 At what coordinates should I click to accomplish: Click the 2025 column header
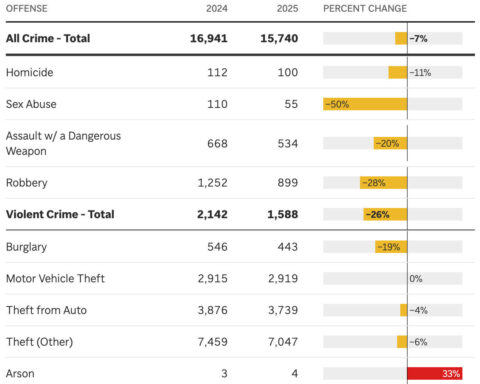(287, 8)
